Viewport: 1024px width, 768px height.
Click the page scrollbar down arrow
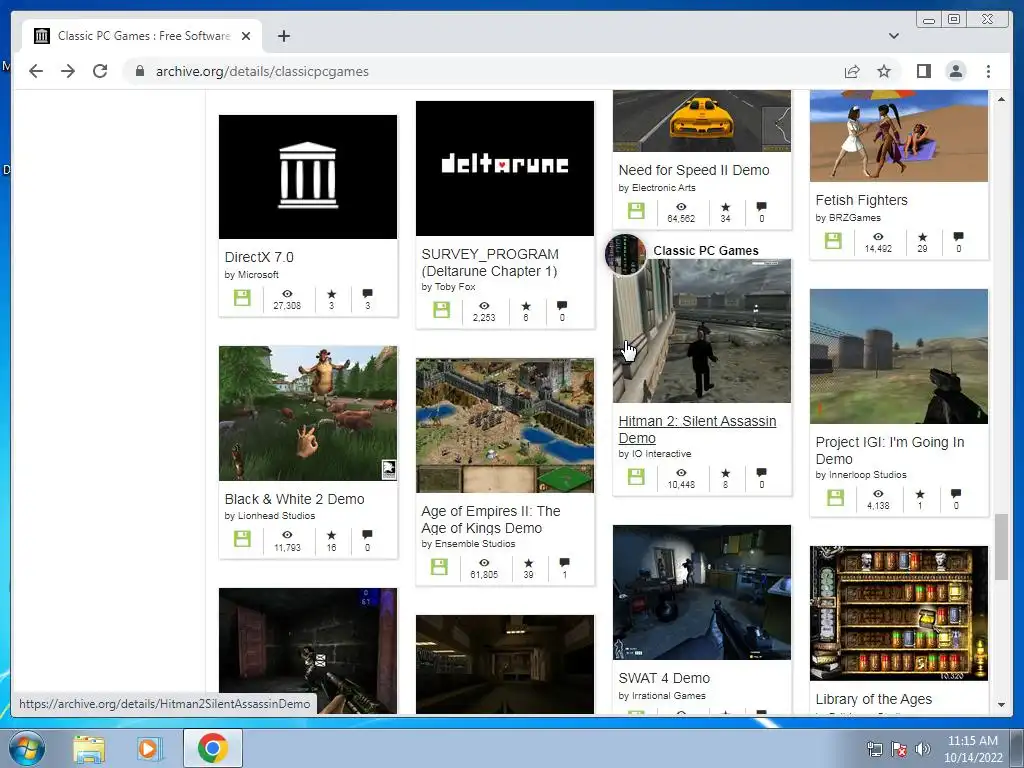(1002, 705)
